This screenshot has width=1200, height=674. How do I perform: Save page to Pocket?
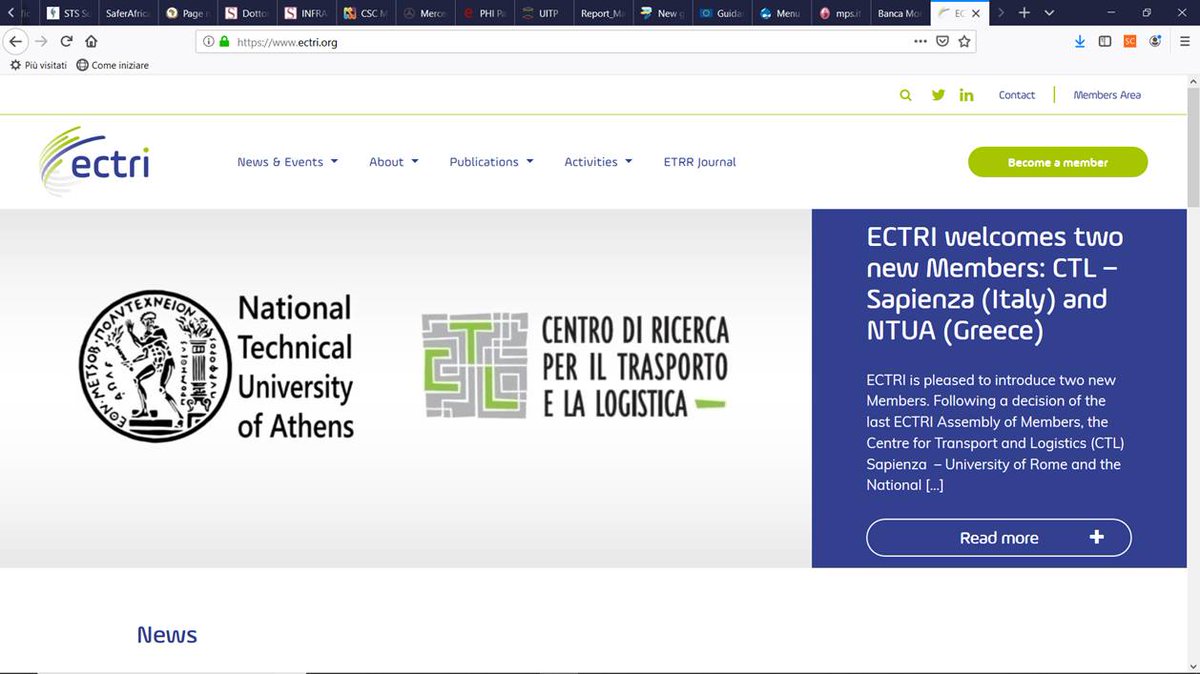click(x=942, y=42)
